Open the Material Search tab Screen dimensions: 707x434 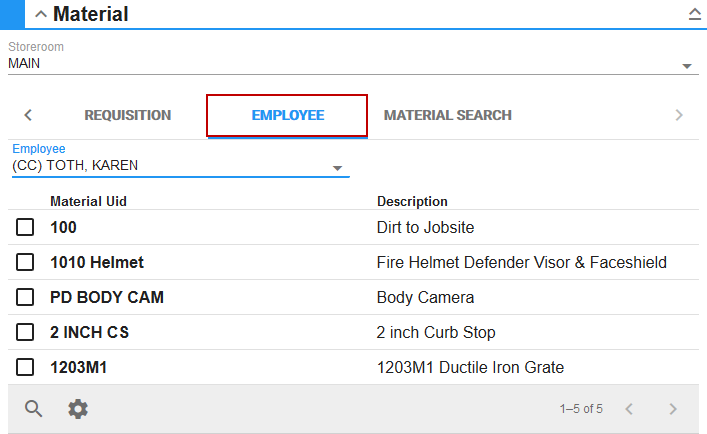(x=447, y=115)
